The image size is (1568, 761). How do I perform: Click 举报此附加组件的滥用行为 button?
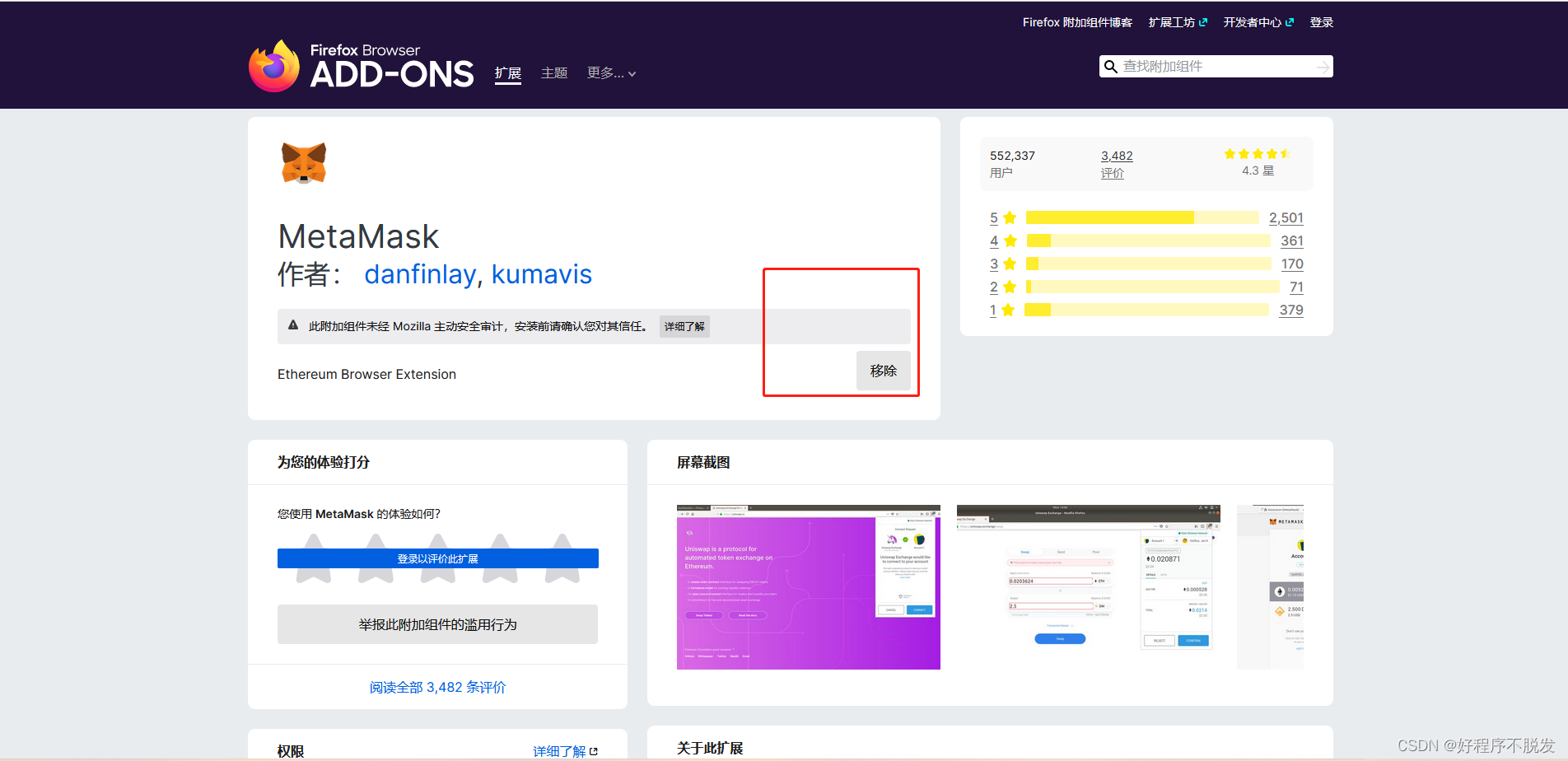pos(438,624)
